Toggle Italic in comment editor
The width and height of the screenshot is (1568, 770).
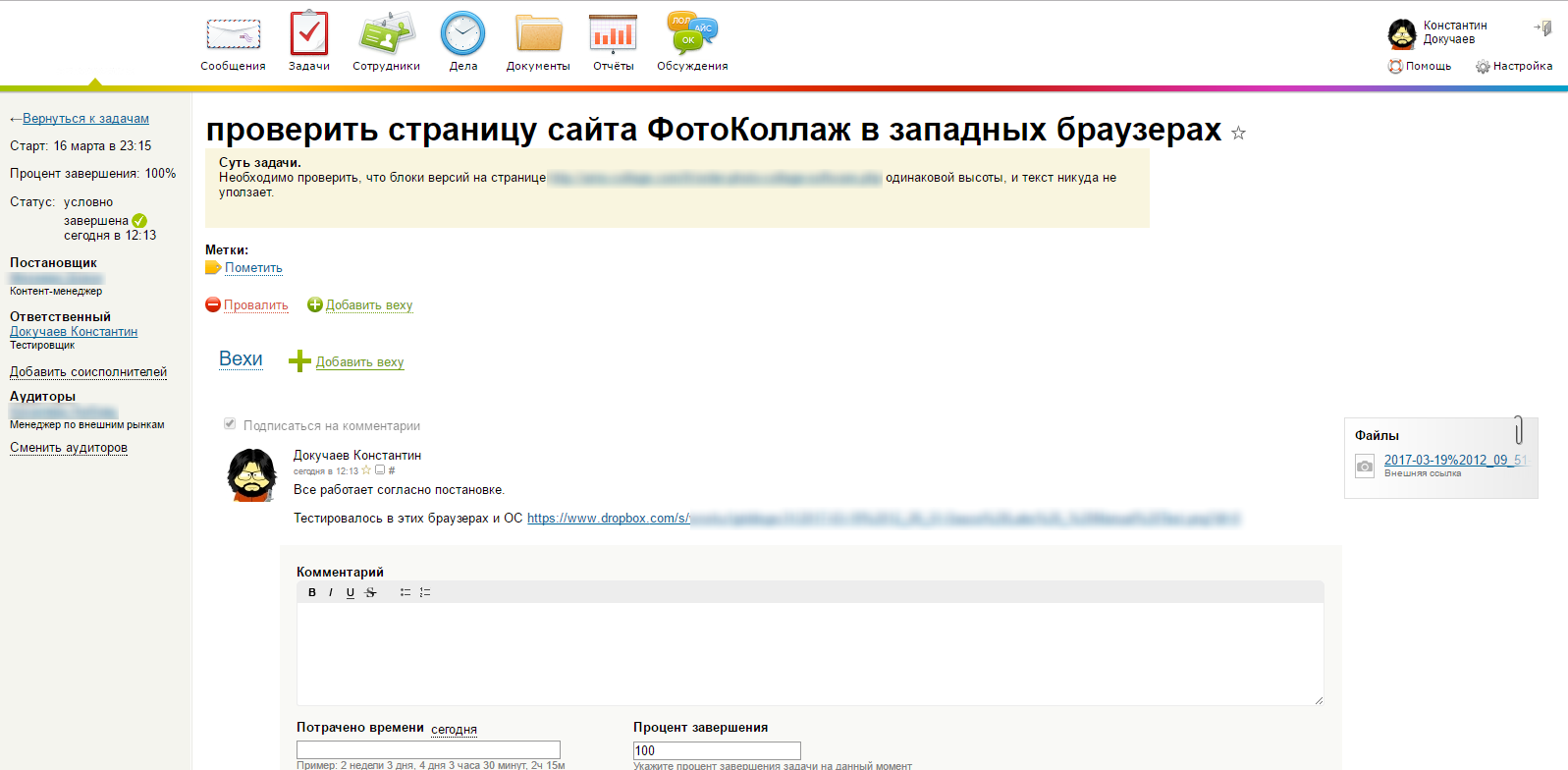331,592
